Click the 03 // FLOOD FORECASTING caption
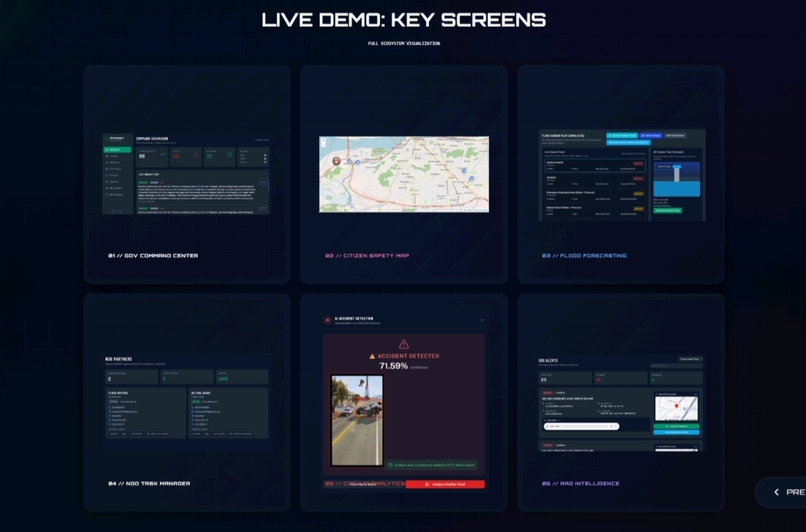The image size is (806, 532). tap(584, 255)
